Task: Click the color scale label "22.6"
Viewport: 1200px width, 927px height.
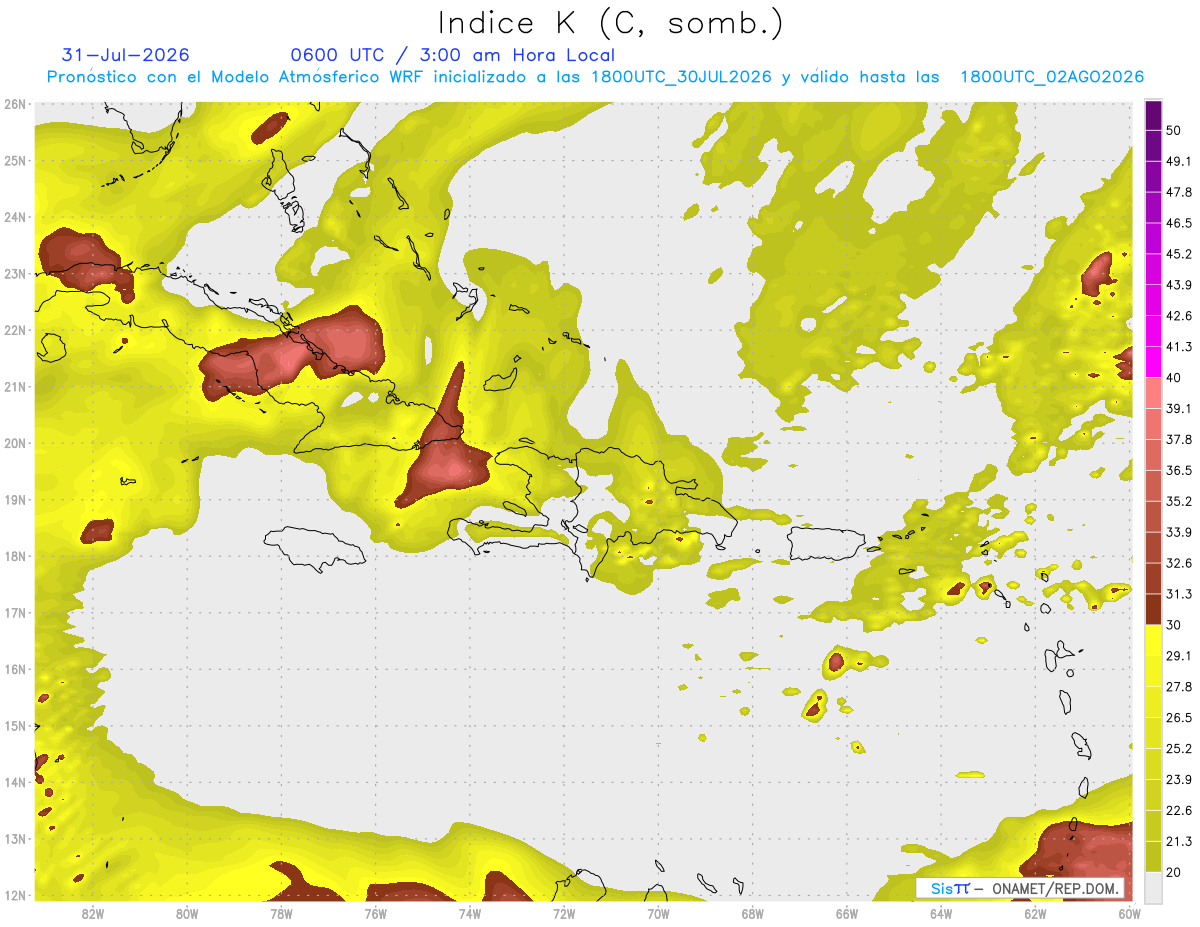Action: (x=1178, y=811)
